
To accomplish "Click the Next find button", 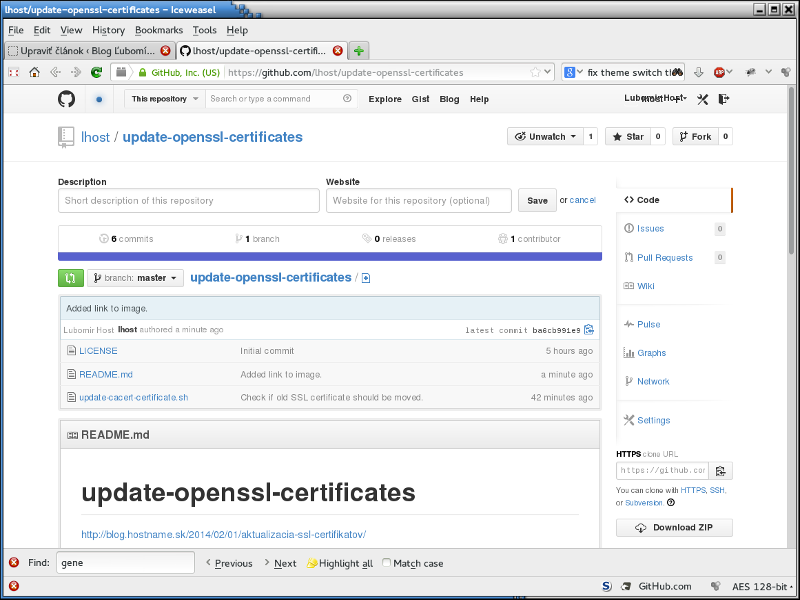I will (280, 563).
